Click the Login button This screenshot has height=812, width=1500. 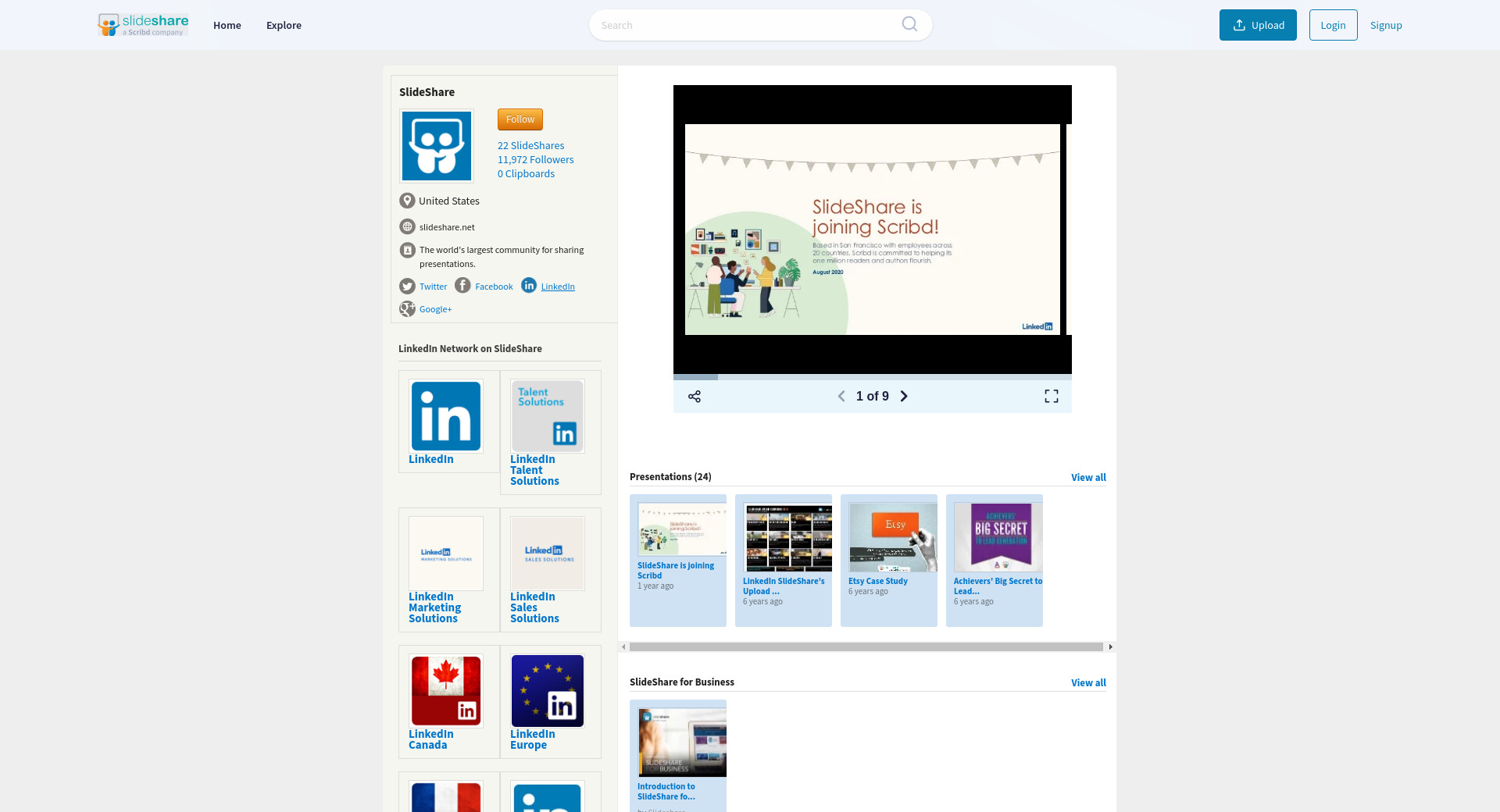1333,25
